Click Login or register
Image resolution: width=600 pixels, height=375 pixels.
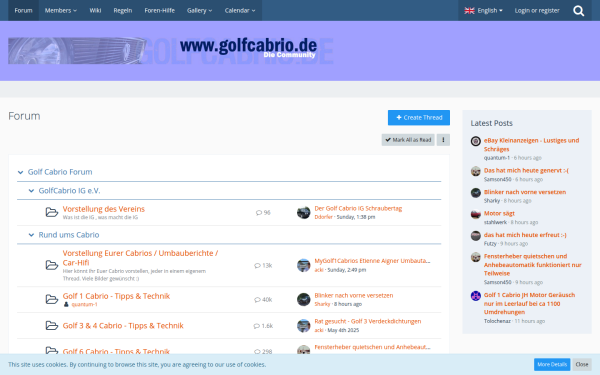[x=537, y=10]
